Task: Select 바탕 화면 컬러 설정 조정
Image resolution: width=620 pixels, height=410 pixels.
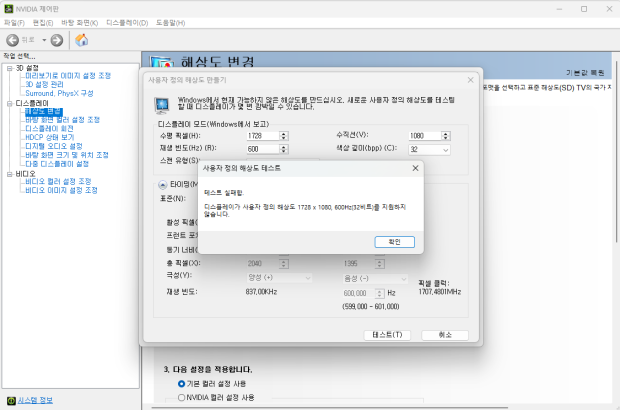Action: (x=62, y=120)
